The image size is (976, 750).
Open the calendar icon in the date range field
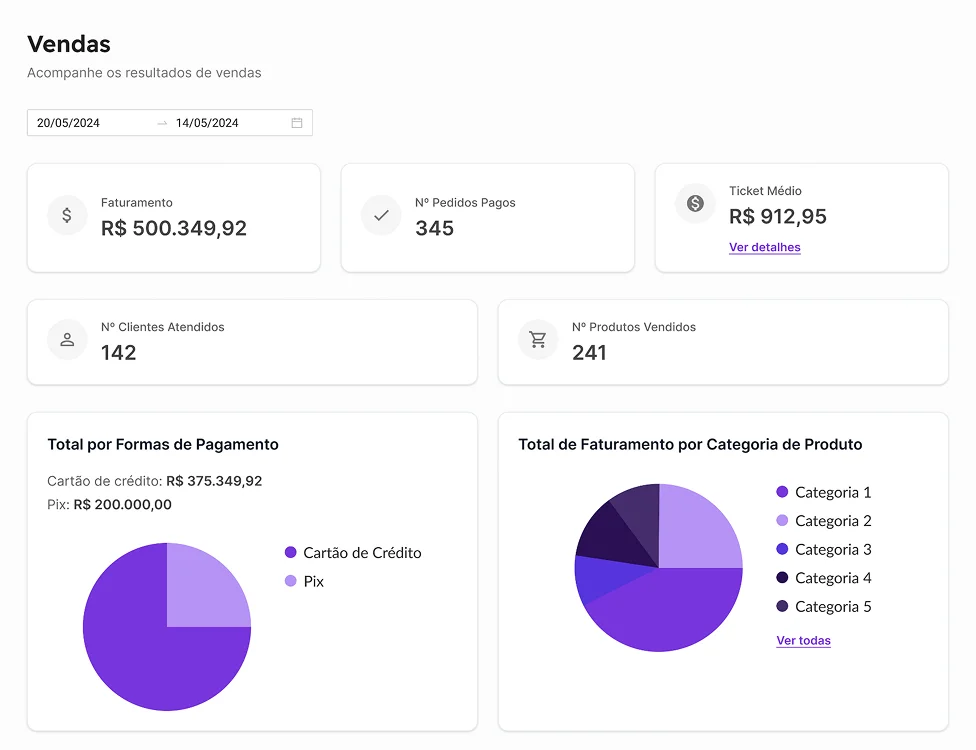296,121
